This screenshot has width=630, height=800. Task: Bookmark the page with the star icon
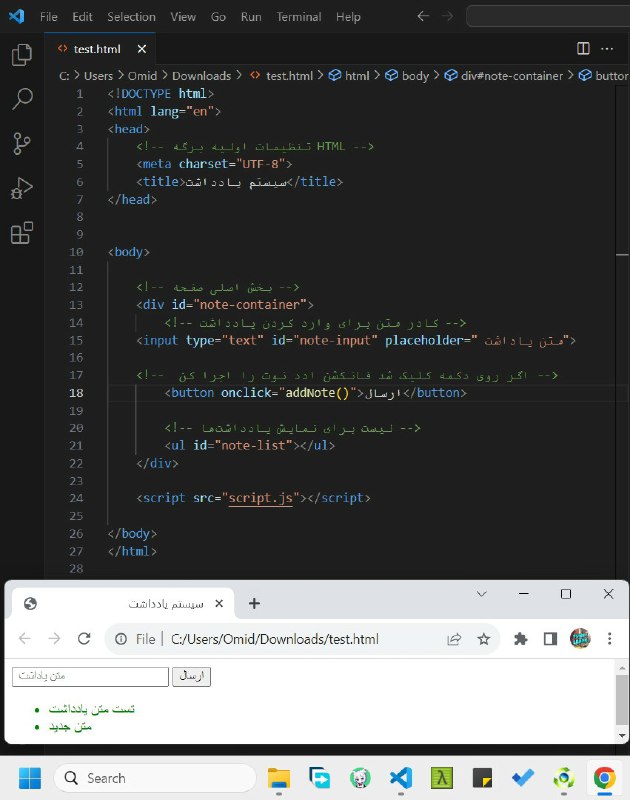click(x=484, y=639)
